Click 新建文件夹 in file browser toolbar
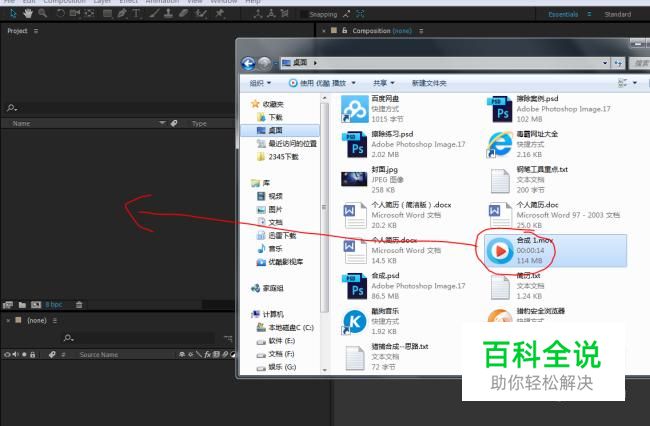The width and height of the screenshot is (650, 426). [429, 83]
